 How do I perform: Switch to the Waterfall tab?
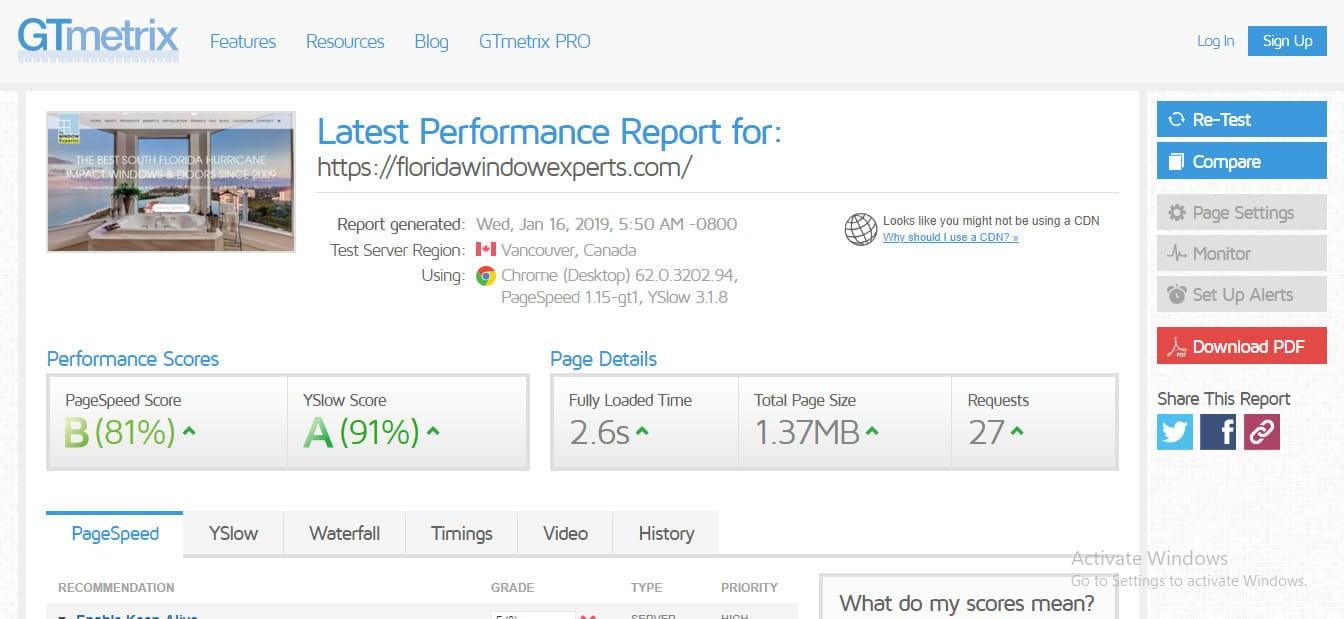[x=344, y=533]
